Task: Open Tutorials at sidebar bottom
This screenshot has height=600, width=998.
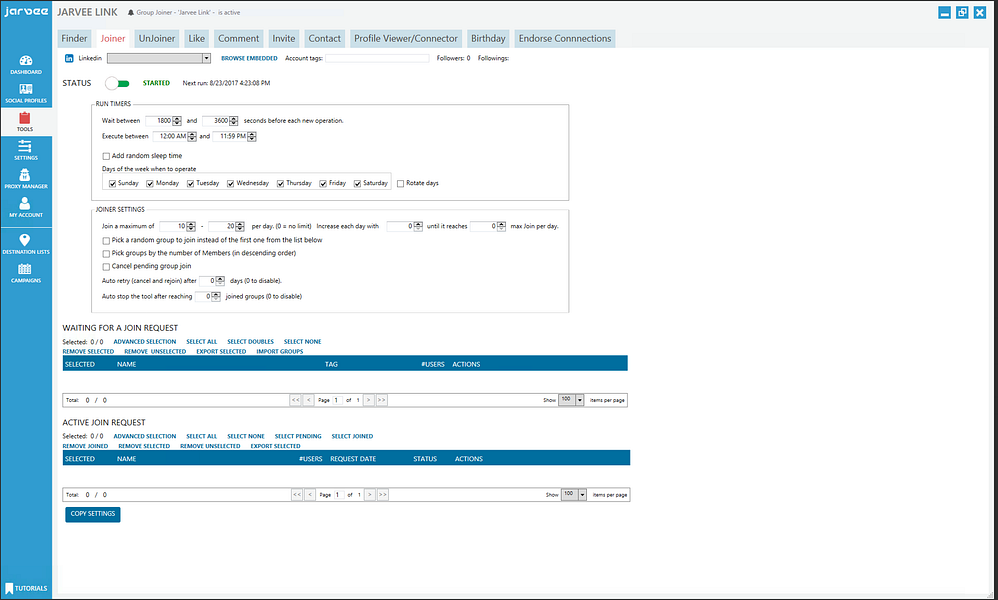Action: (x=26, y=589)
